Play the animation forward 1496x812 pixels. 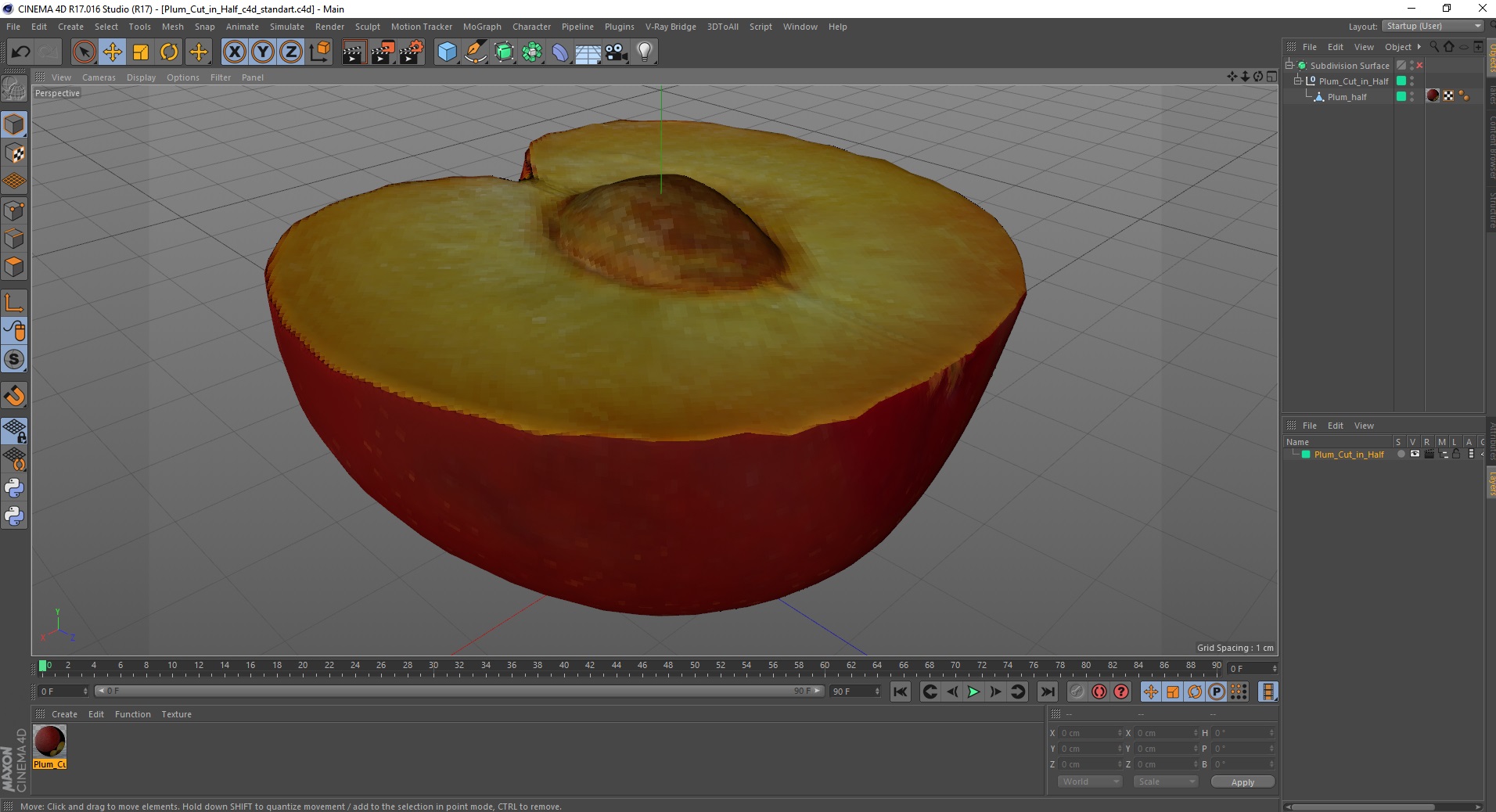tap(973, 692)
